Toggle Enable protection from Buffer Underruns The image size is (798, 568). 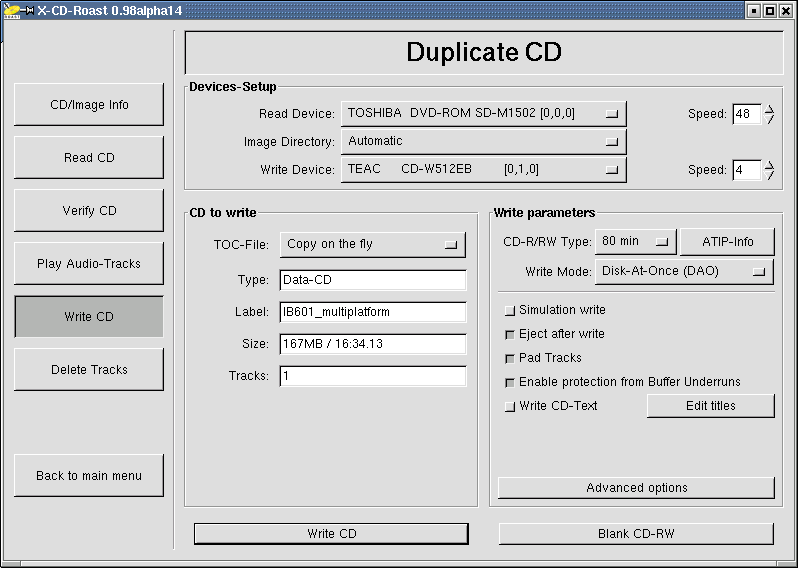pos(510,383)
